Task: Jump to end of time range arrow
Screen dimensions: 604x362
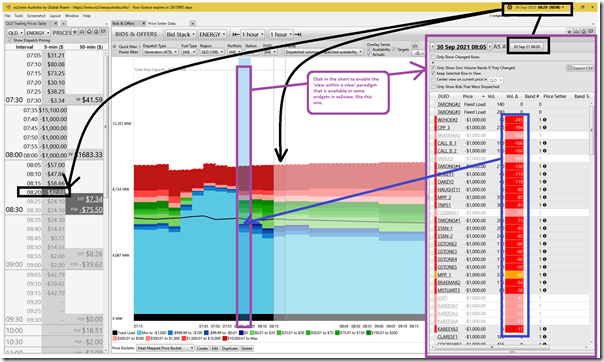Action: click(x=298, y=34)
